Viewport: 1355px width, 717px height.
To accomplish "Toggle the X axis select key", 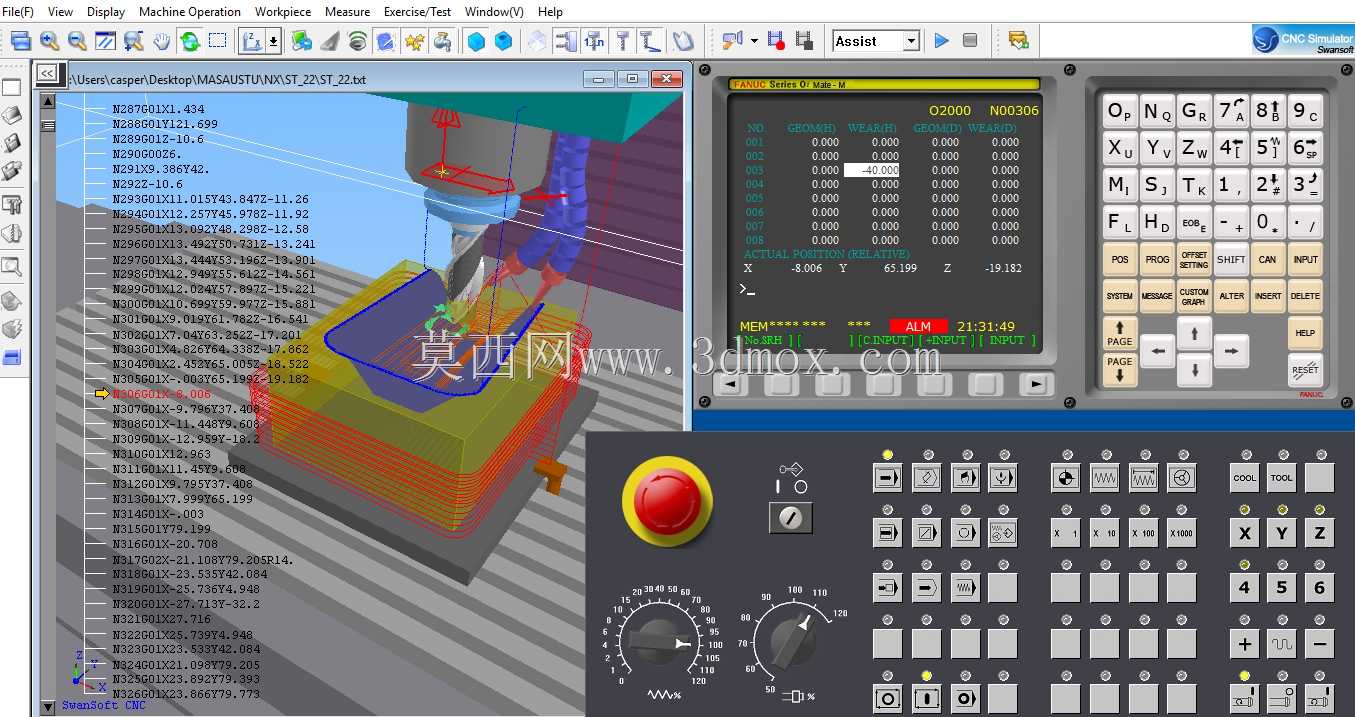I will [1245, 533].
